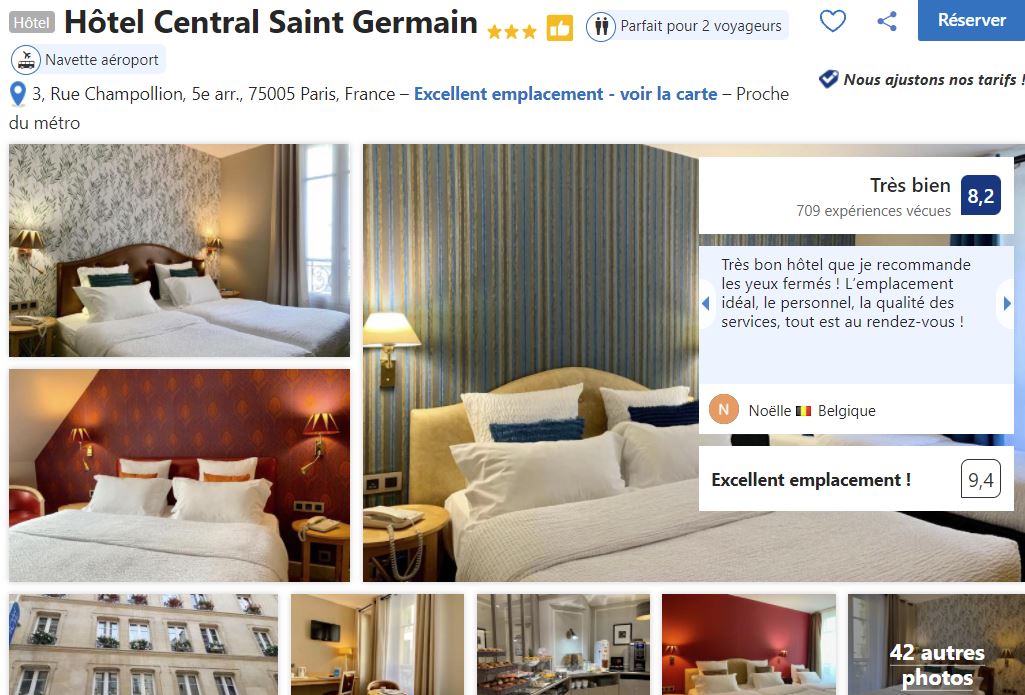
Task: Click the price match checkmark tag icon
Action: pos(828,79)
